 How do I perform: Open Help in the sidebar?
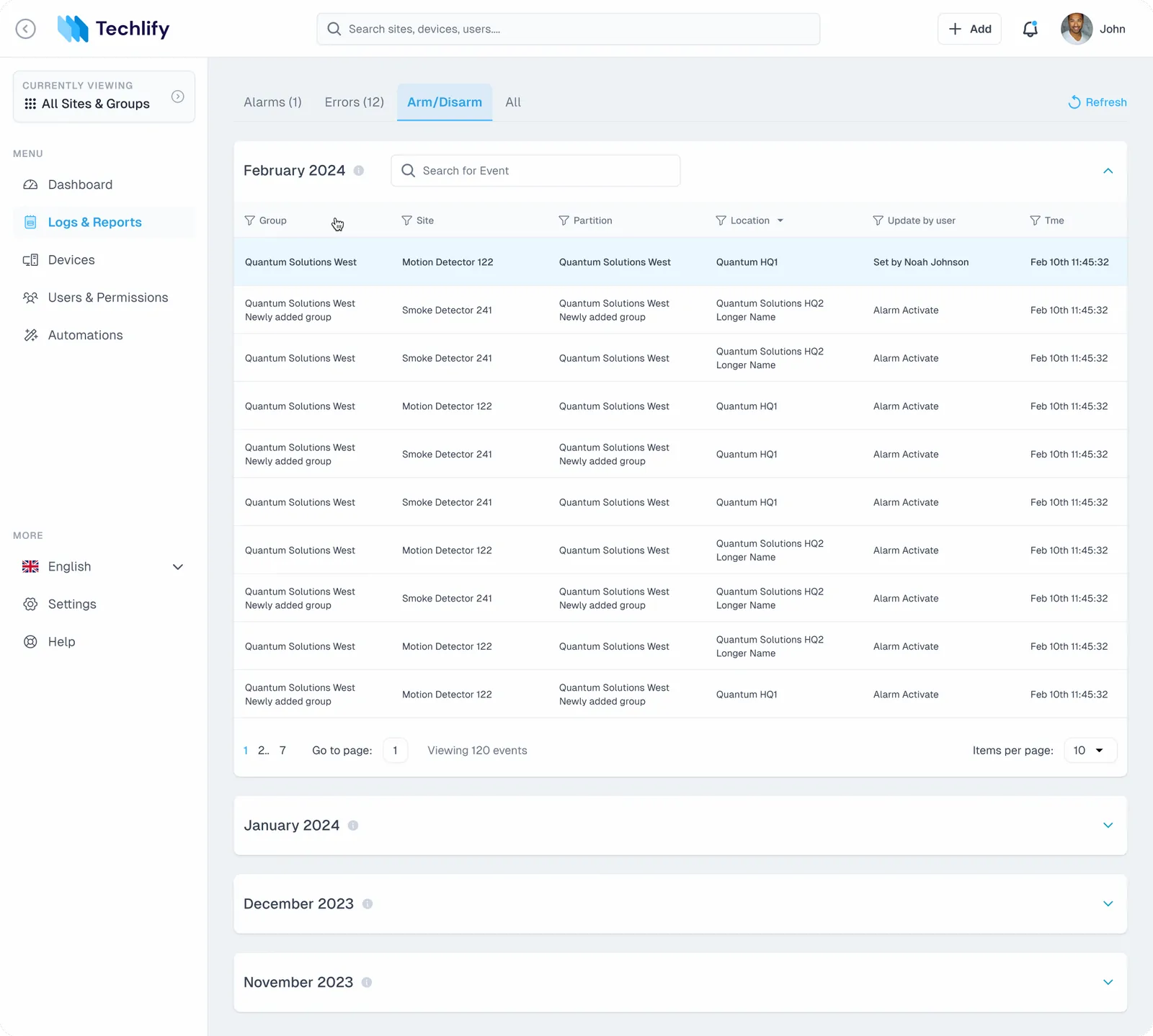(x=104, y=641)
